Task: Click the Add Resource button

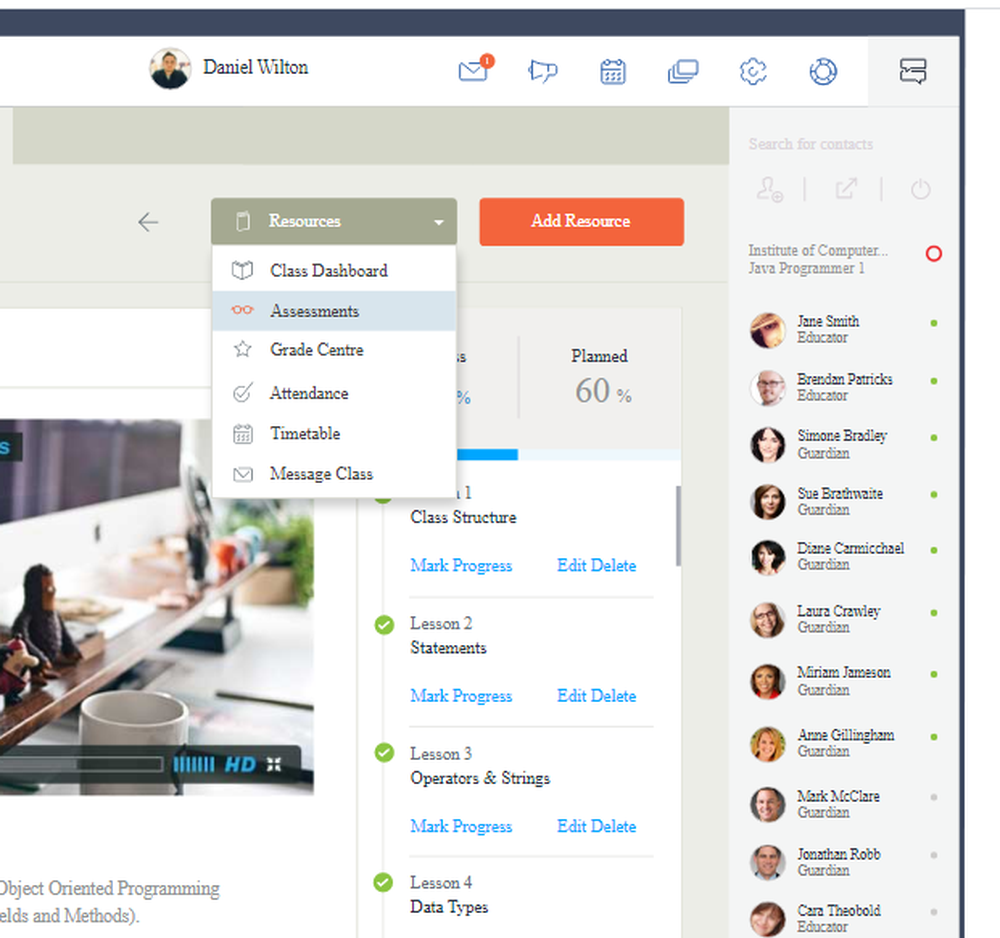Action: pyautogui.click(x=582, y=221)
